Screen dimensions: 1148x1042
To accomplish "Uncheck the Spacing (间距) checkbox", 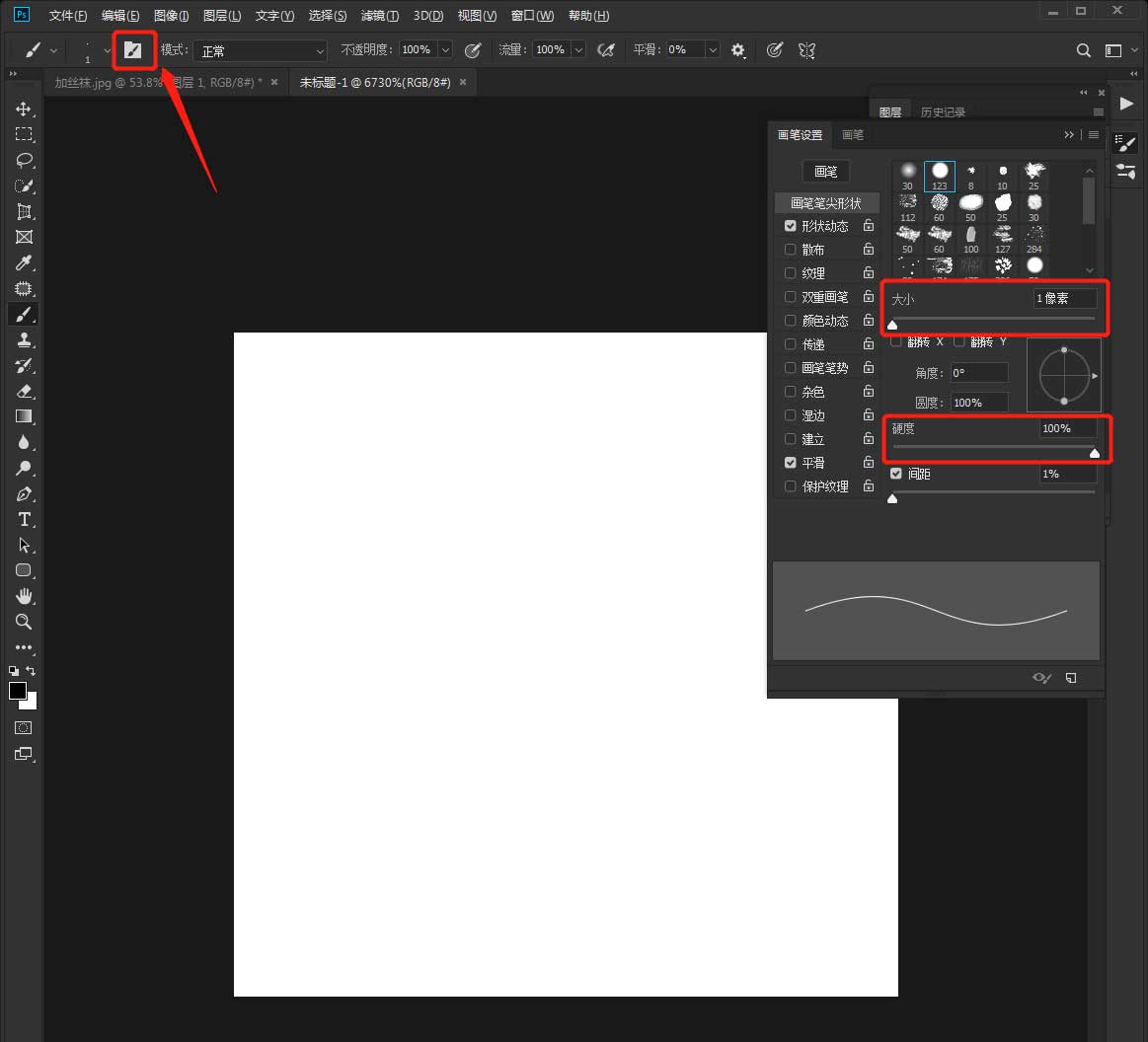I will coord(895,474).
